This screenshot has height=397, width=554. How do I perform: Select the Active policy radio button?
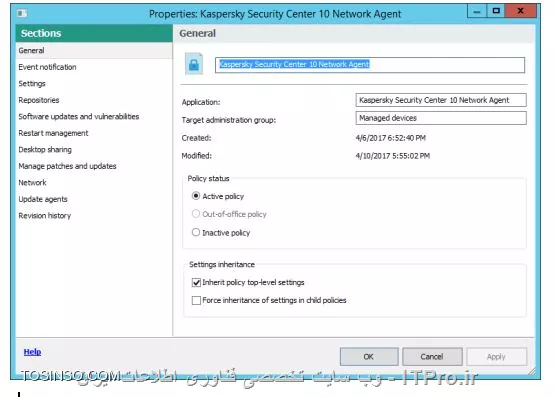[x=196, y=196]
